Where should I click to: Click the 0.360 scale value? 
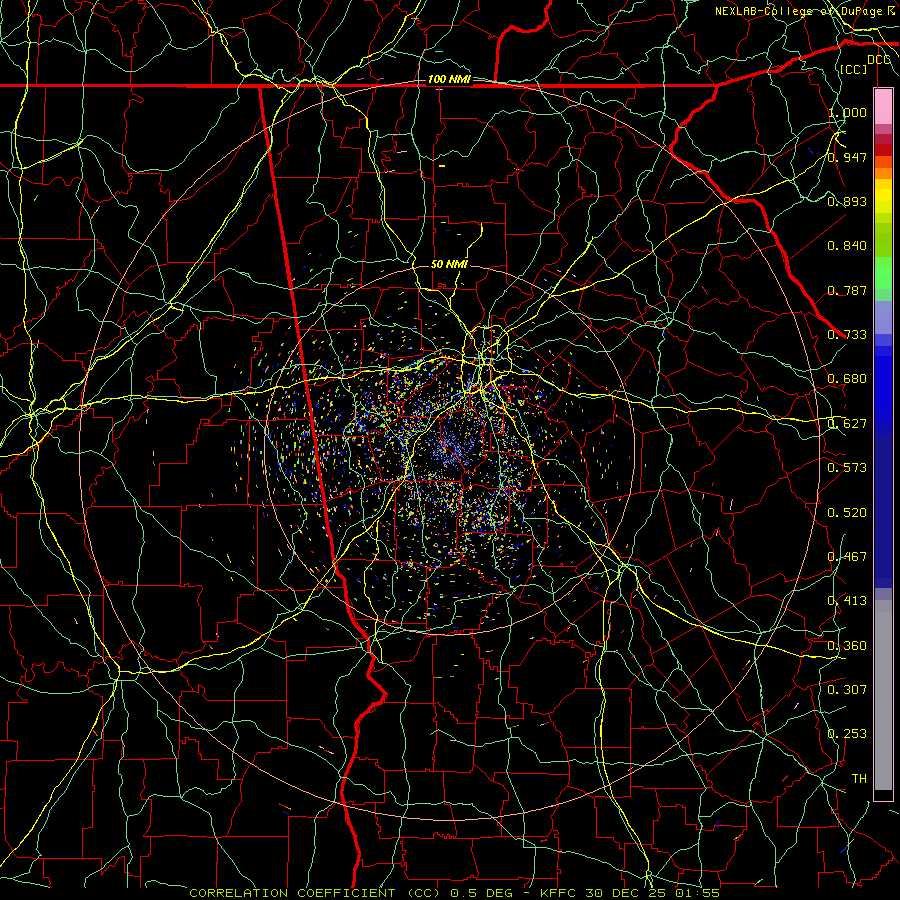pos(847,646)
